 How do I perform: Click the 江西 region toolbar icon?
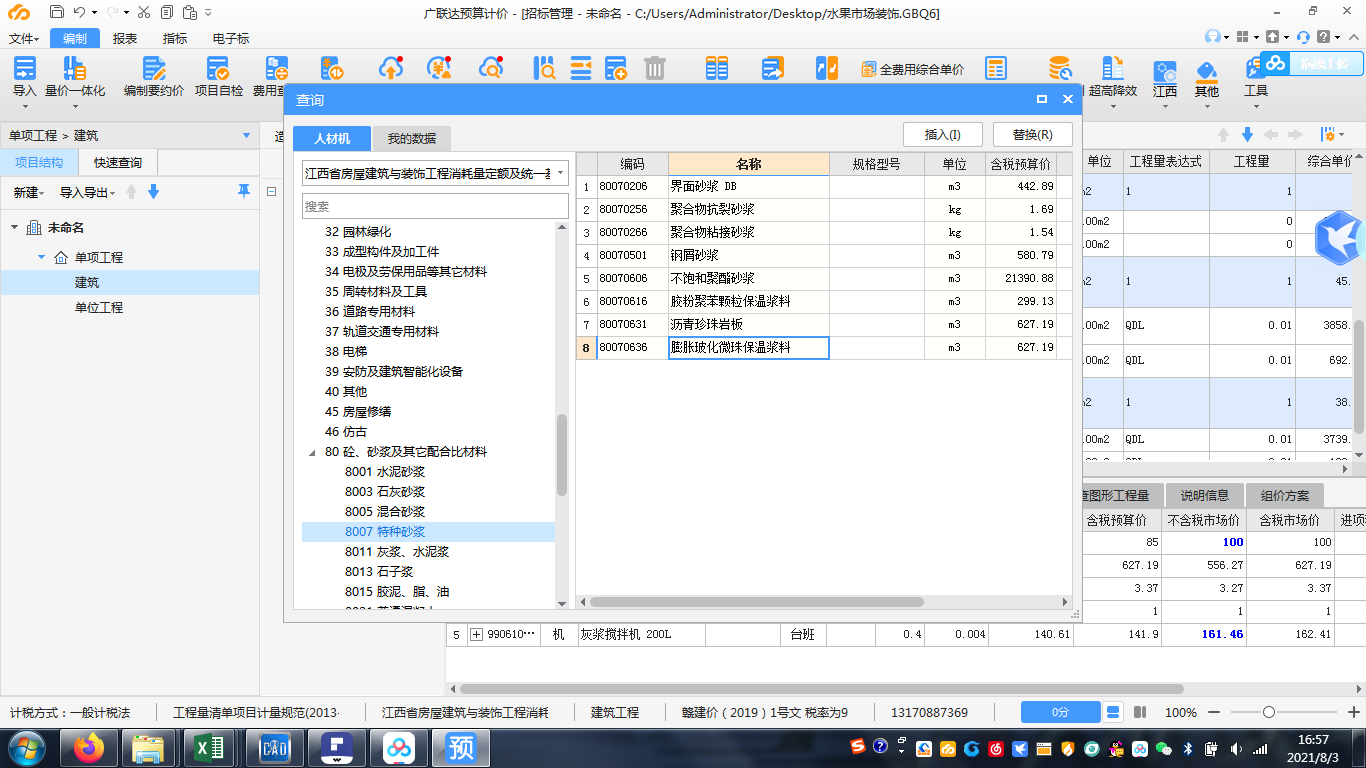click(x=1165, y=78)
